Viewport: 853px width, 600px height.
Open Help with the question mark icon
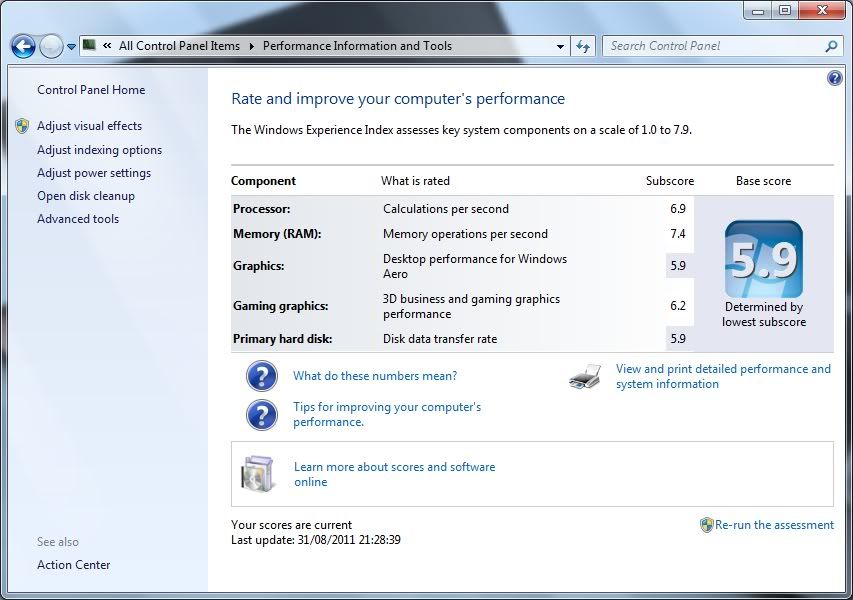pyautogui.click(x=834, y=78)
